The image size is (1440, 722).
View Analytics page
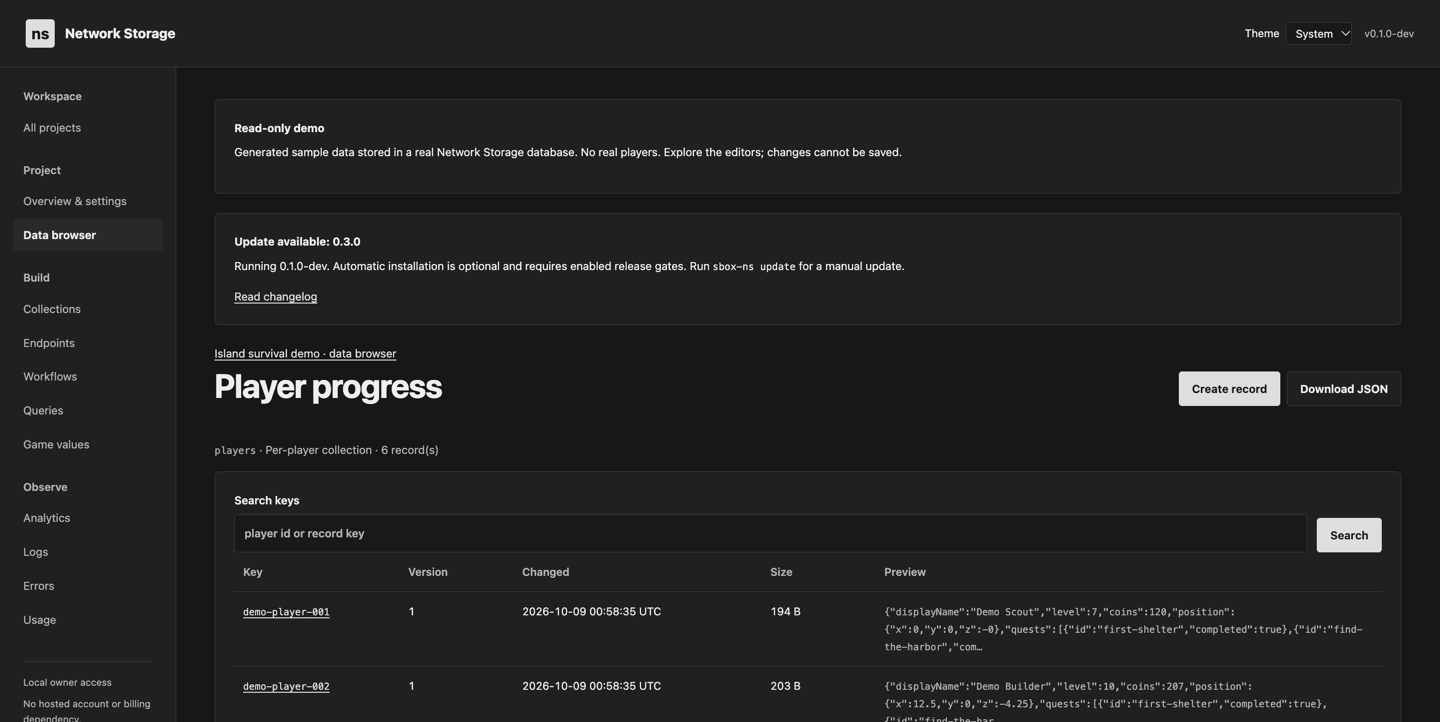tap(47, 518)
